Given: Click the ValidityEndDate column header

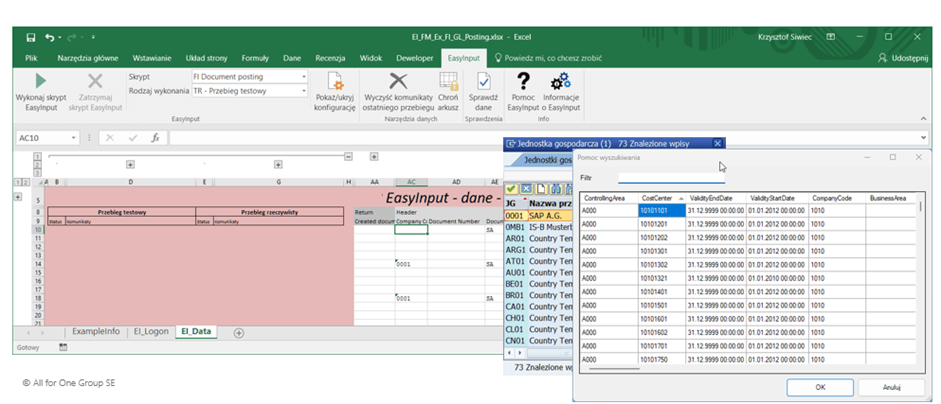Looking at the screenshot, I should (x=715, y=198).
